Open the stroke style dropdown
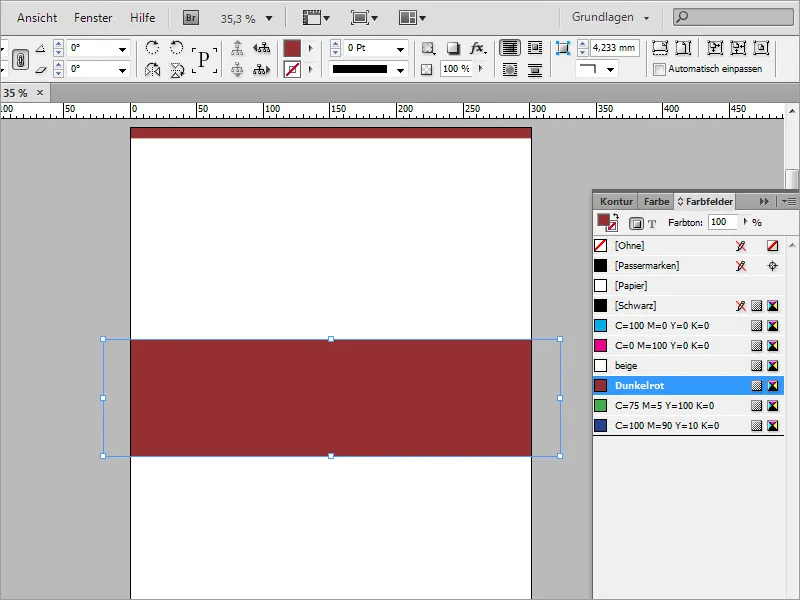 click(x=401, y=70)
